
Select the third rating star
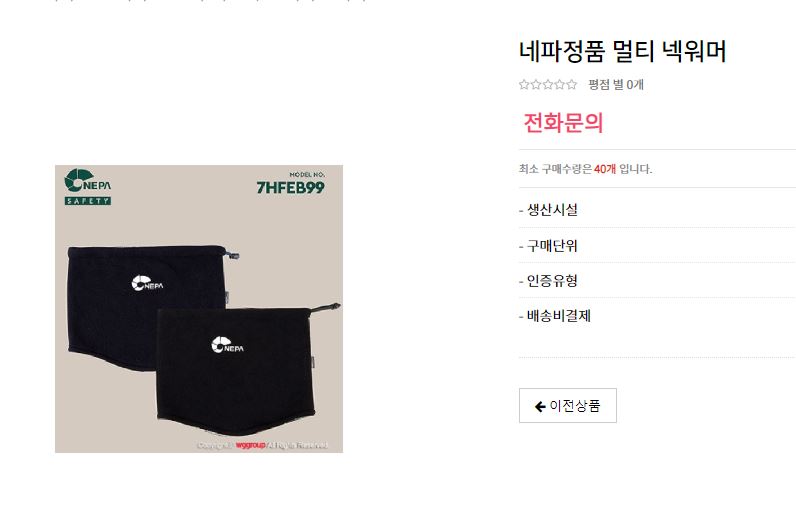(x=548, y=85)
